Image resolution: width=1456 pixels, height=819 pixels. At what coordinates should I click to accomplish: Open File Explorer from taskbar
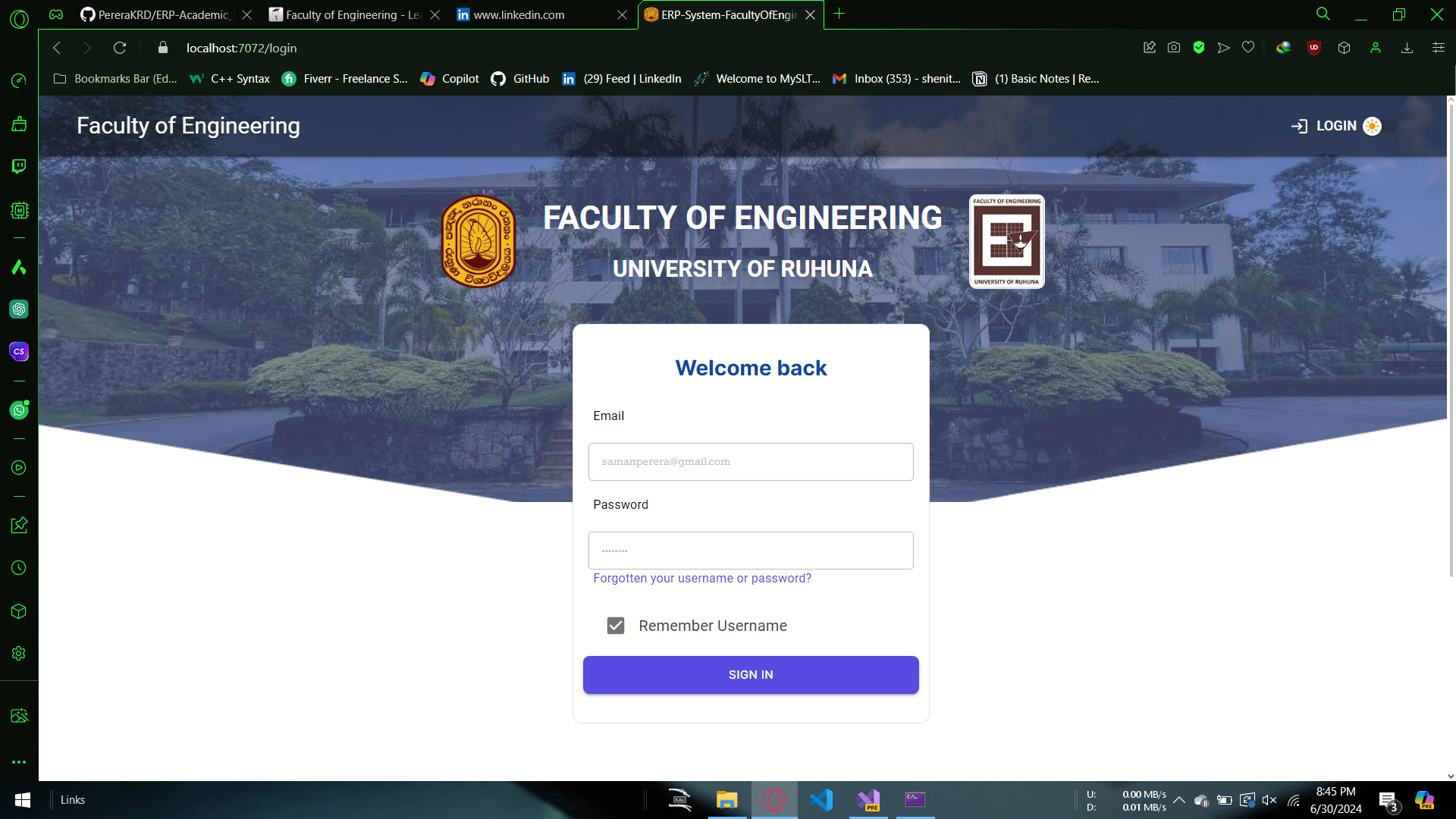(x=727, y=800)
